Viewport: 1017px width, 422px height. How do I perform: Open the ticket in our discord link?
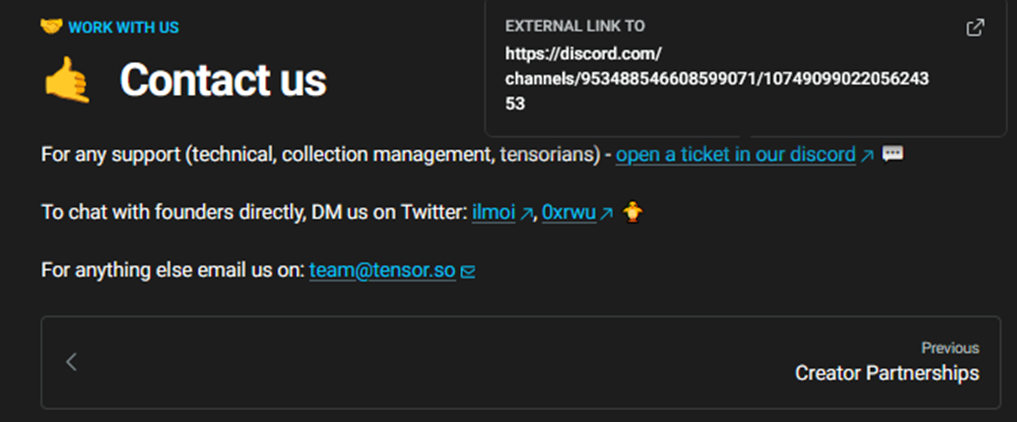[x=735, y=155]
